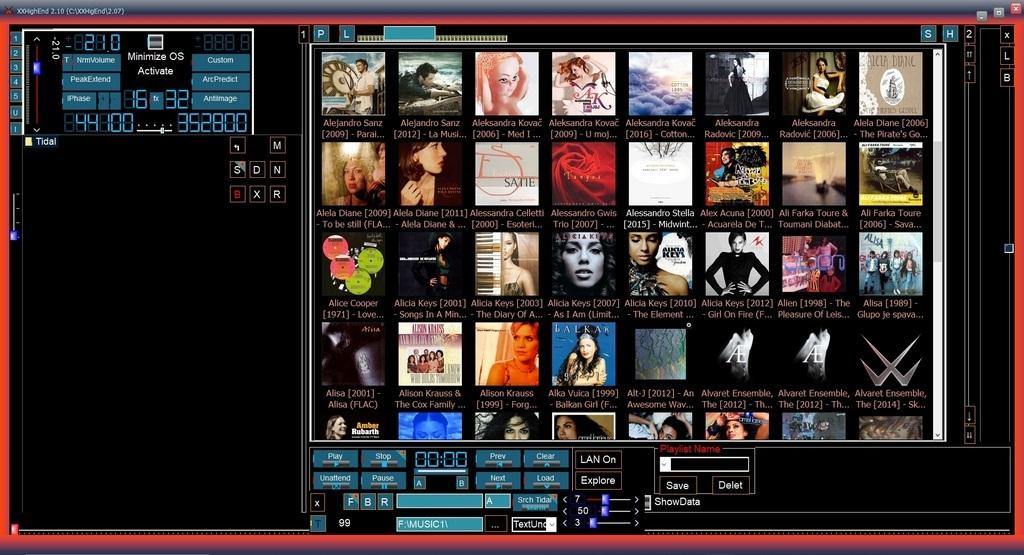The height and width of the screenshot is (555, 1024).
Task: Click the Save playlist button
Action: point(677,485)
